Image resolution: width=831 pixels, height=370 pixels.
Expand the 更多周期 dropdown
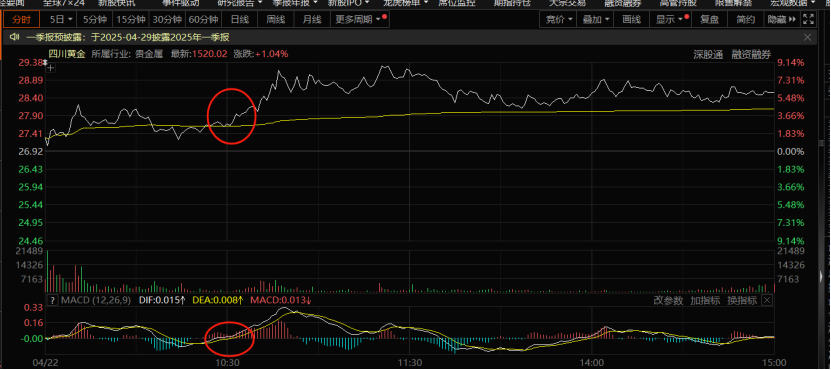(360, 20)
